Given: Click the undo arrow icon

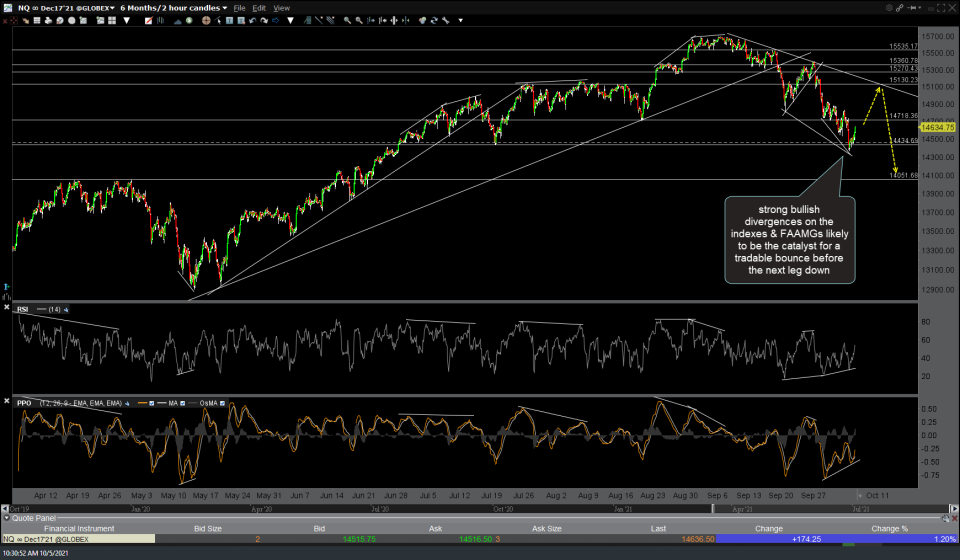Looking at the screenshot, I should click(252, 20).
